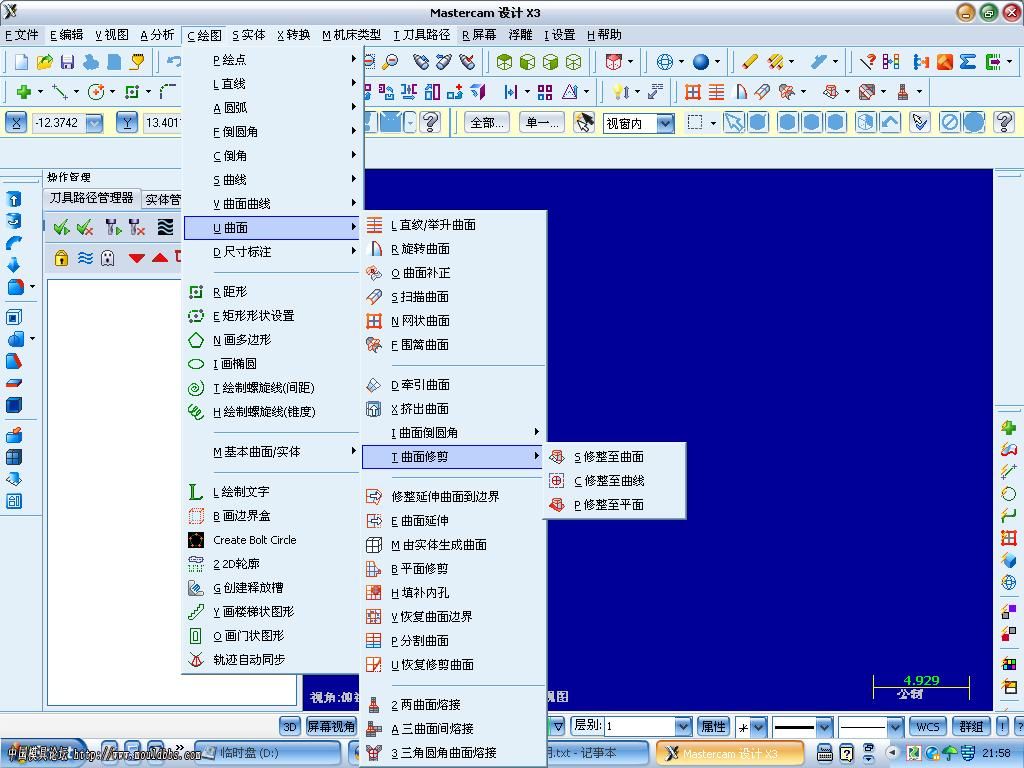The image size is (1024, 768).
Task: Select I 画椭圆 menu item
Action: tap(272, 364)
